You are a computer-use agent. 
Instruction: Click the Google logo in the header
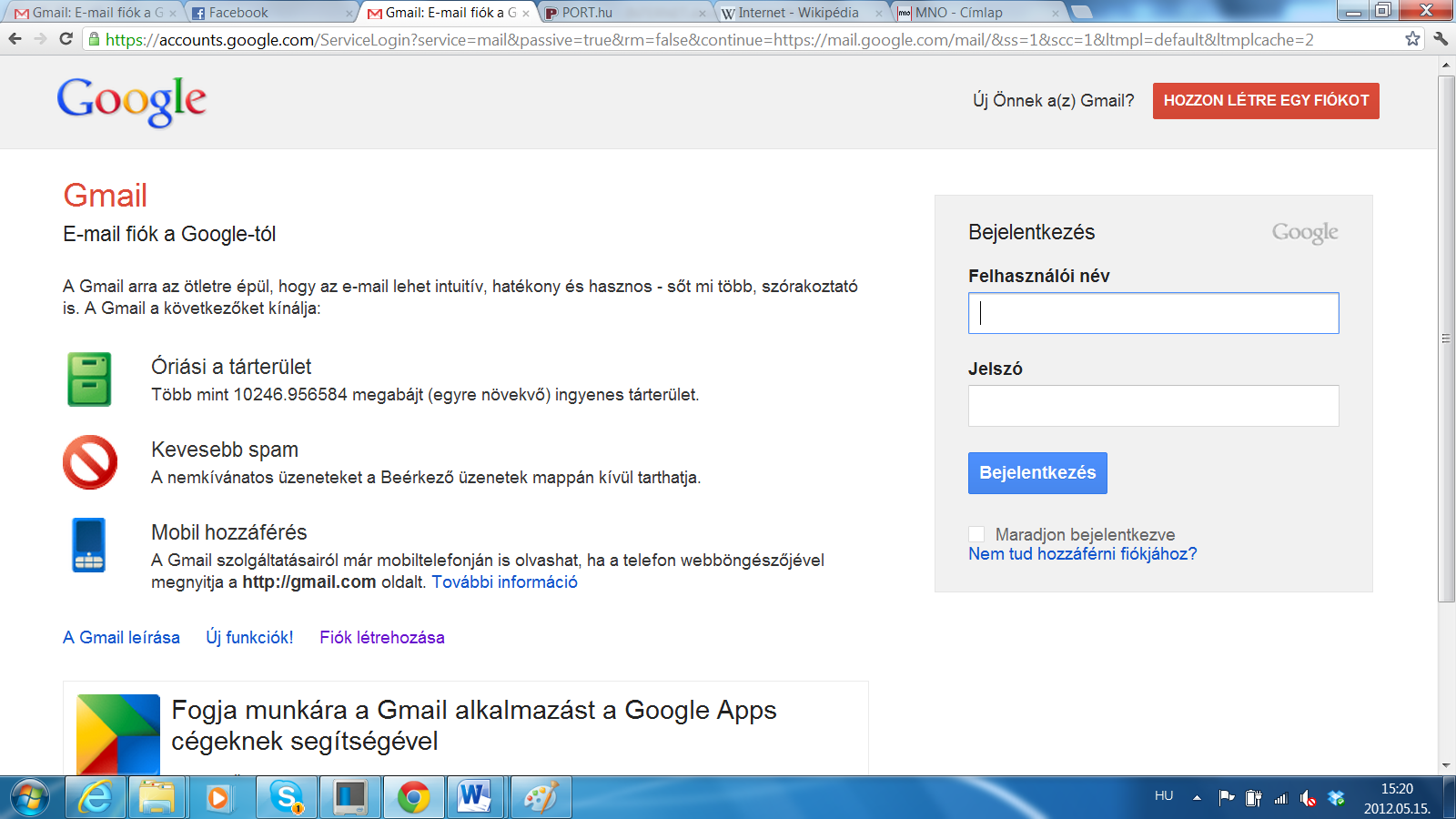coord(131,101)
